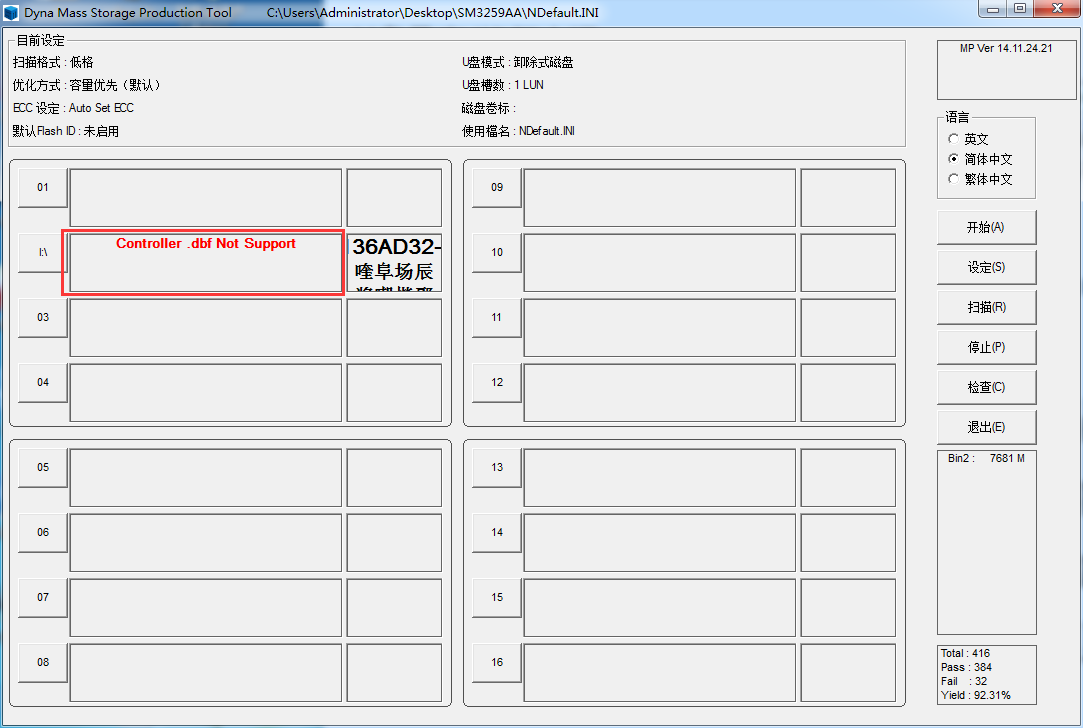Click the Total : 416 statistic
Screen dimensions: 1083x728
coord(966,653)
